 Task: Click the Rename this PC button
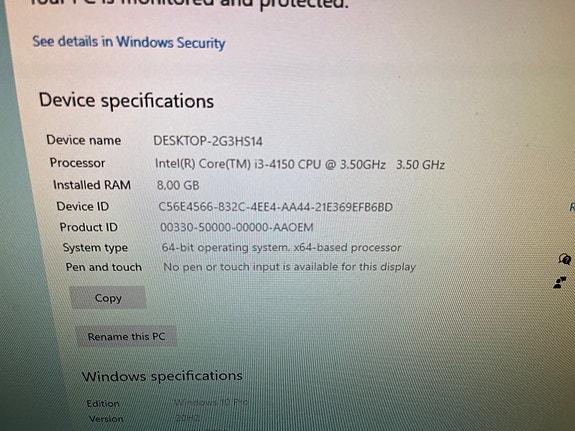click(126, 336)
